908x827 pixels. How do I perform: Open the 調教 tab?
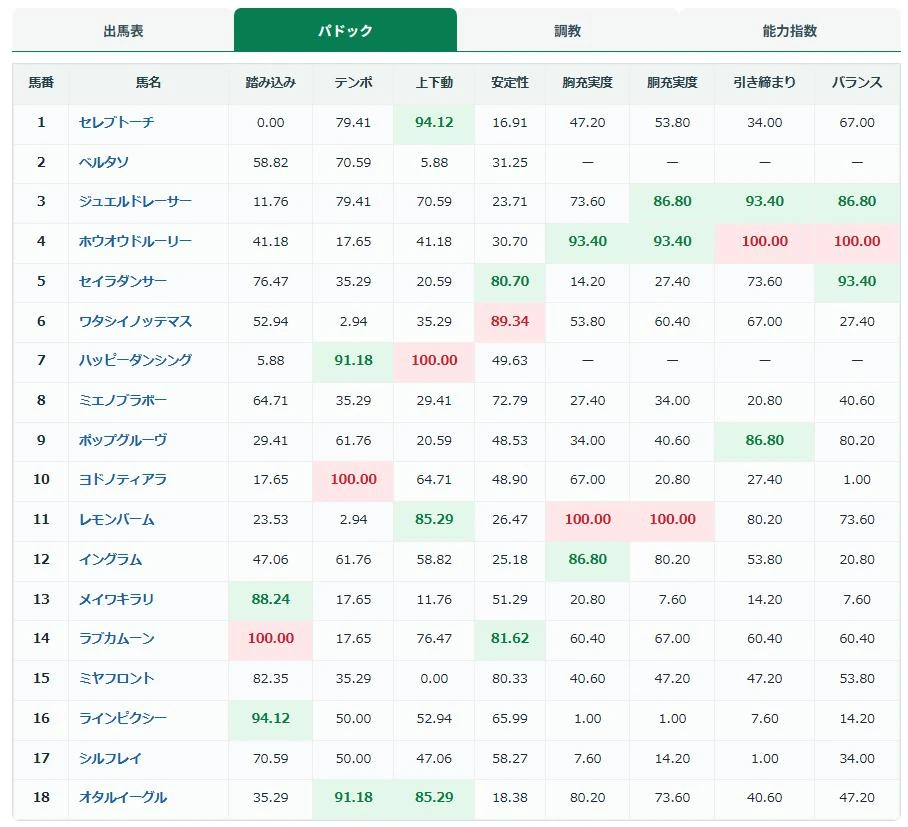[x=568, y=31]
